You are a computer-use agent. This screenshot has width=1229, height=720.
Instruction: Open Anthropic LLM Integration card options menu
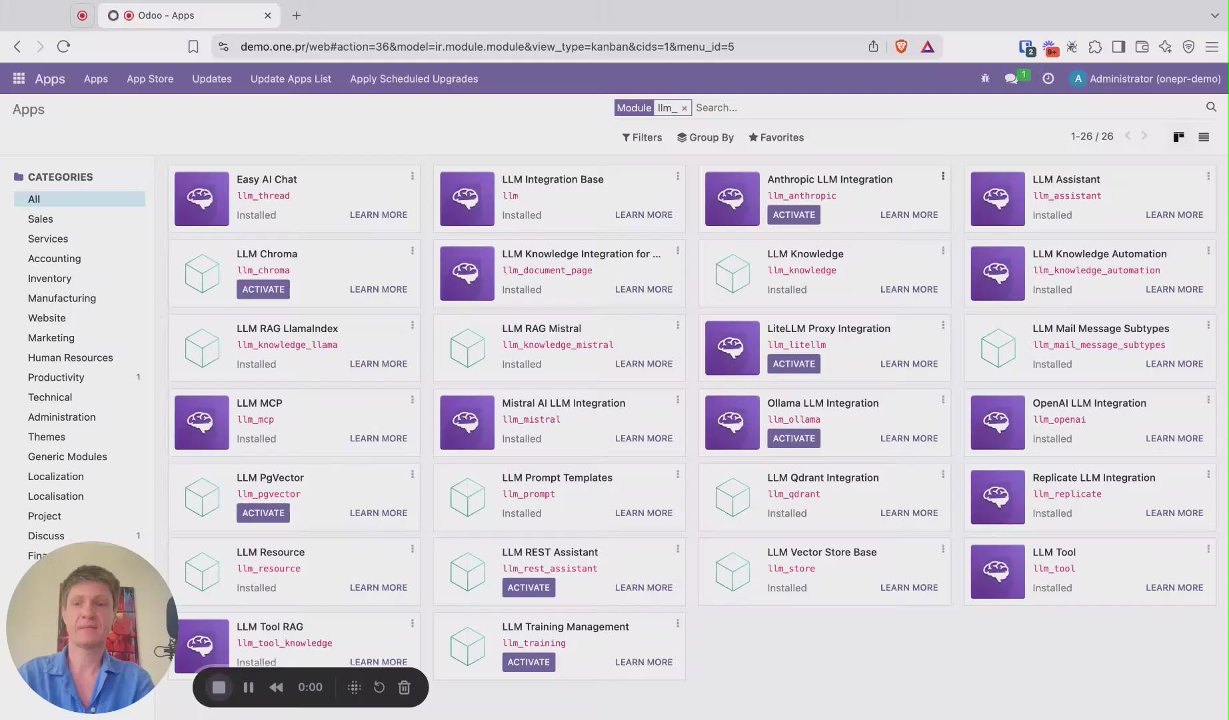[942, 176]
